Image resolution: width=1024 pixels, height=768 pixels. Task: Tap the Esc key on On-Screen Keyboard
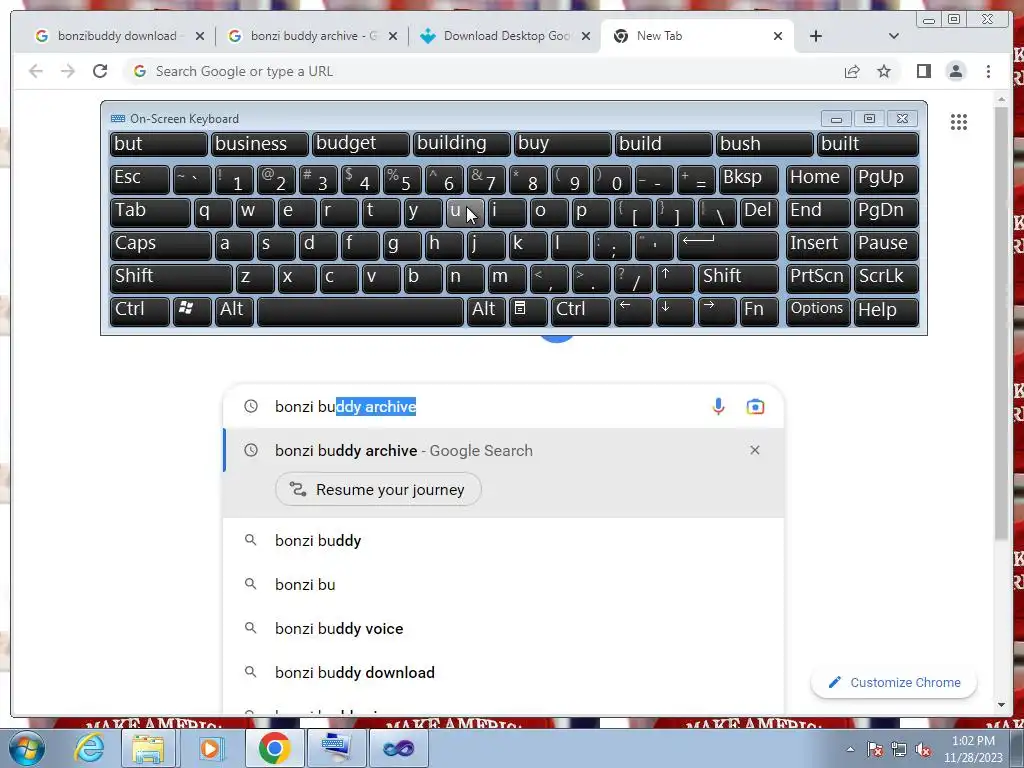coord(140,178)
